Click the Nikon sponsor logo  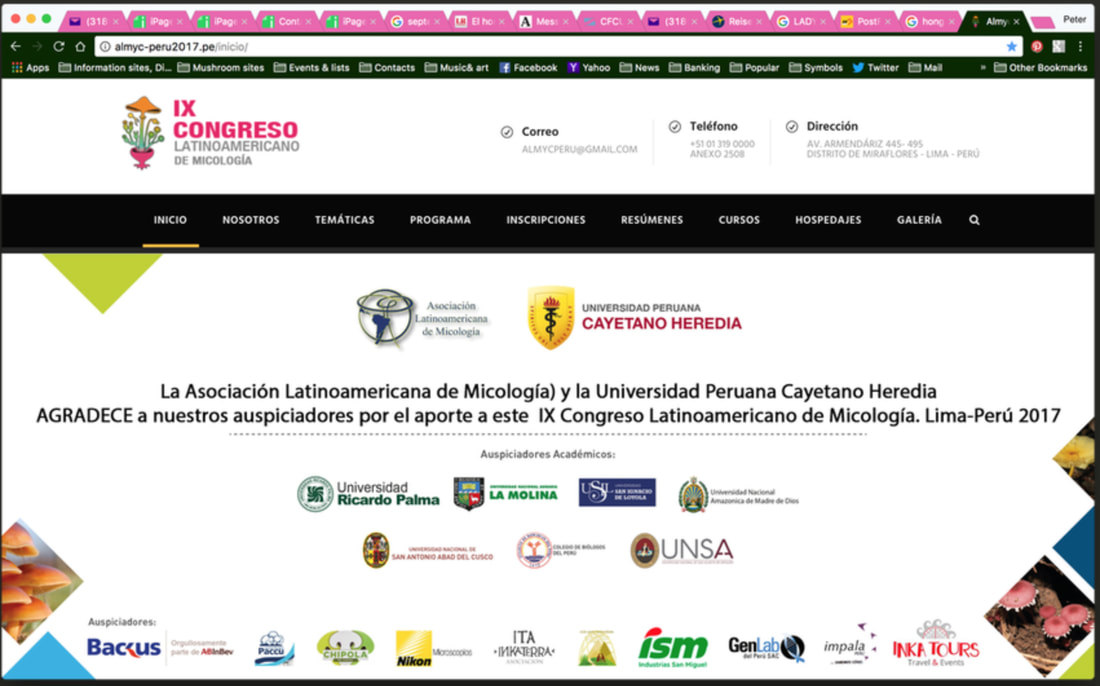(433, 648)
